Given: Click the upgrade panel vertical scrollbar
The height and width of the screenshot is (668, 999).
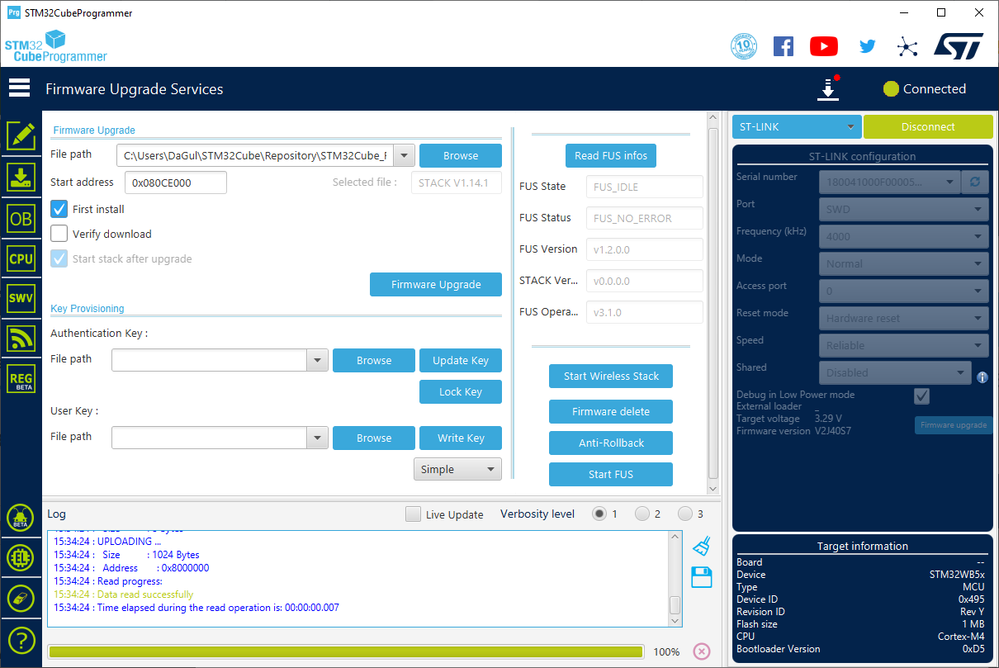Looking at the screenshot, I should coord(713,301).
